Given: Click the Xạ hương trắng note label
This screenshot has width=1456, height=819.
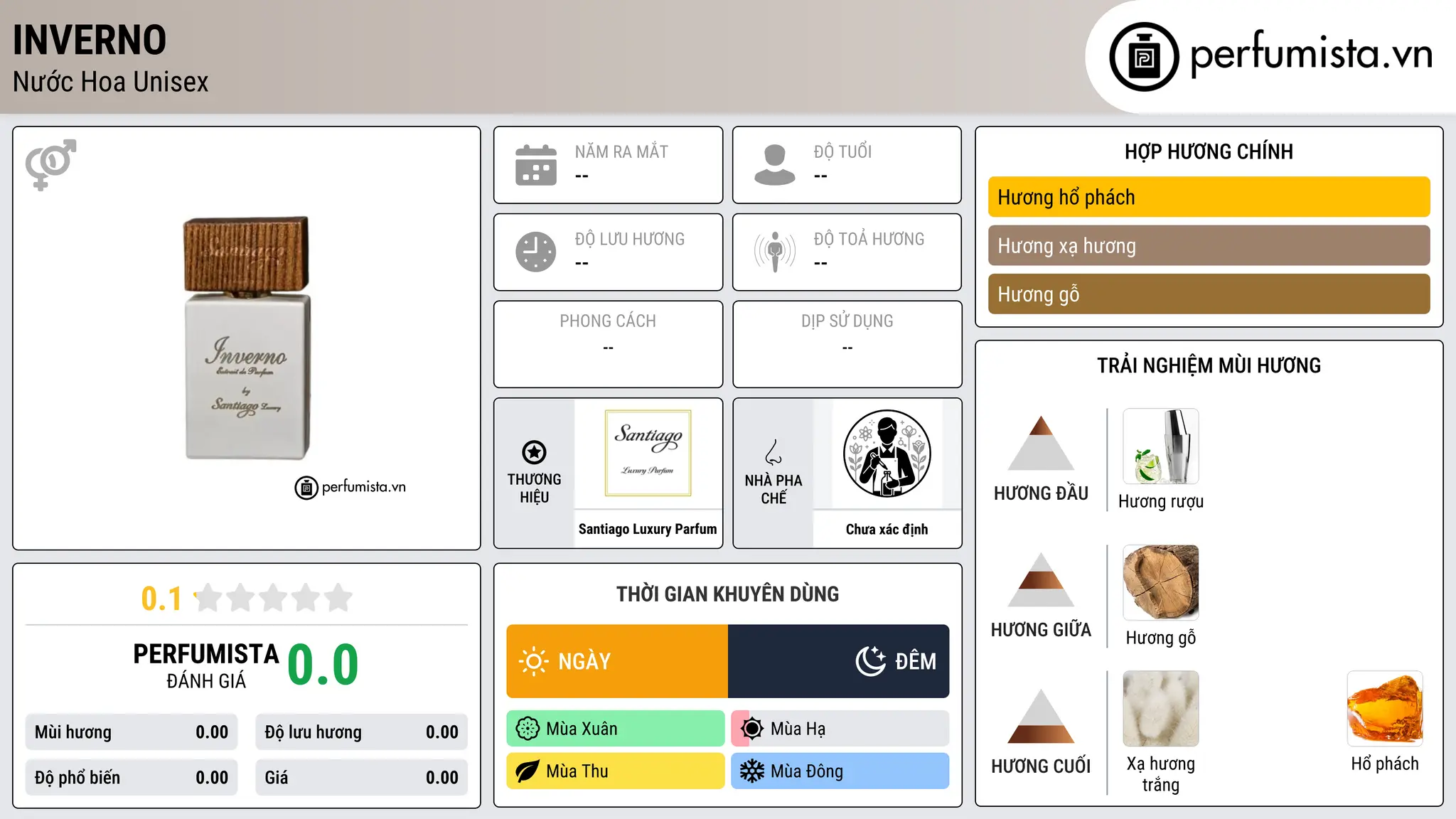Looking at the screenshot, I should [1160, 774].
